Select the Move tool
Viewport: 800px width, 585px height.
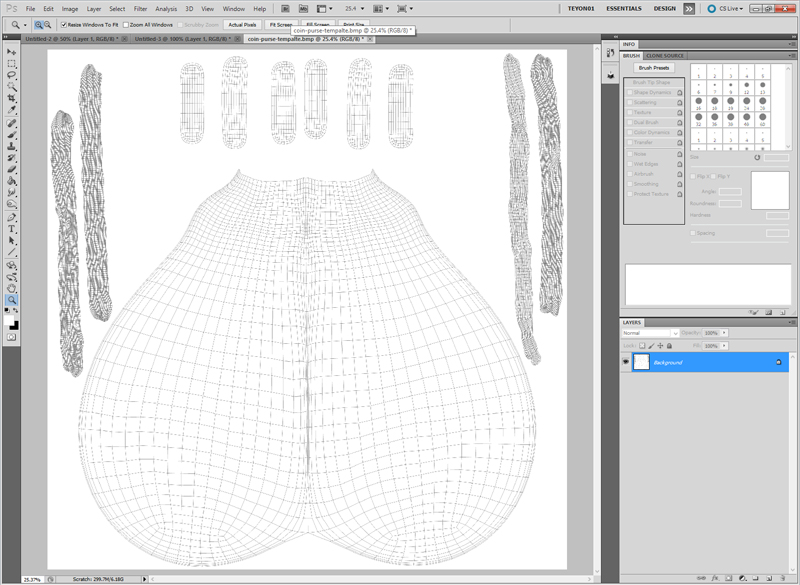[x=12, y=51]
